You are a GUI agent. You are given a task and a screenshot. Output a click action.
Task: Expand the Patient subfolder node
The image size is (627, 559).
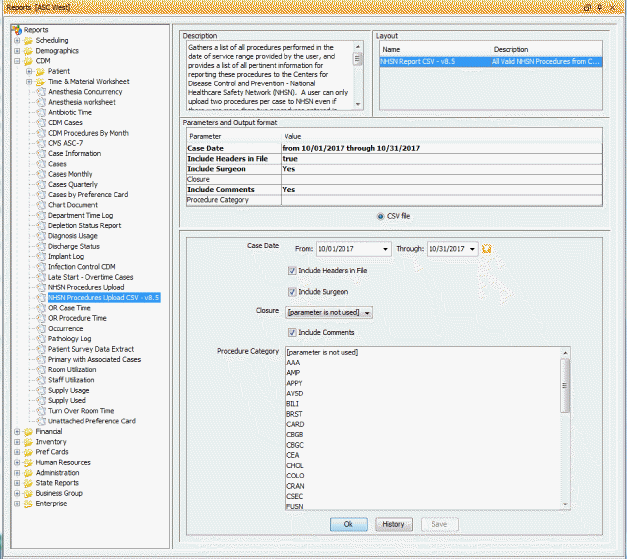(x=29, y=71)
